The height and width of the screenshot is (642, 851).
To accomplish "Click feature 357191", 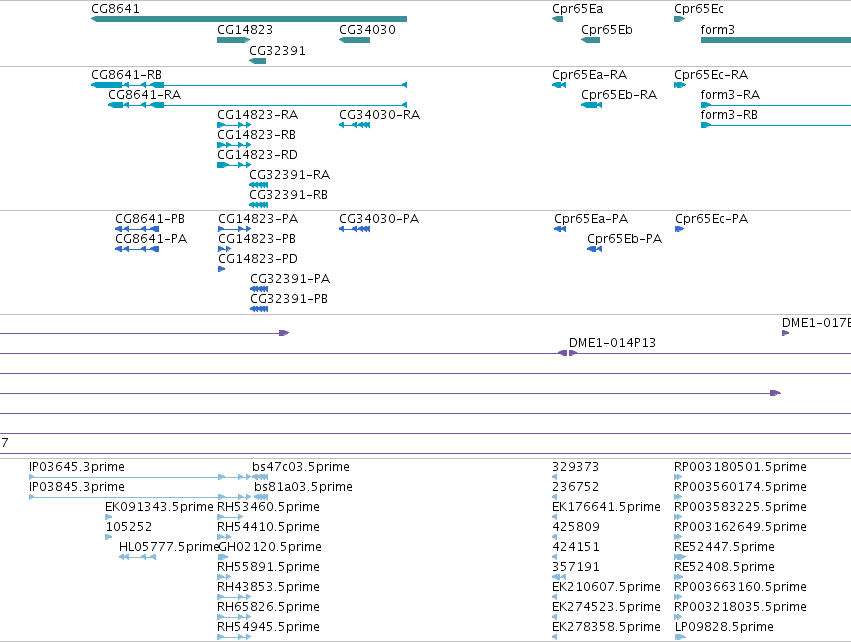I will tap(559, 577).
